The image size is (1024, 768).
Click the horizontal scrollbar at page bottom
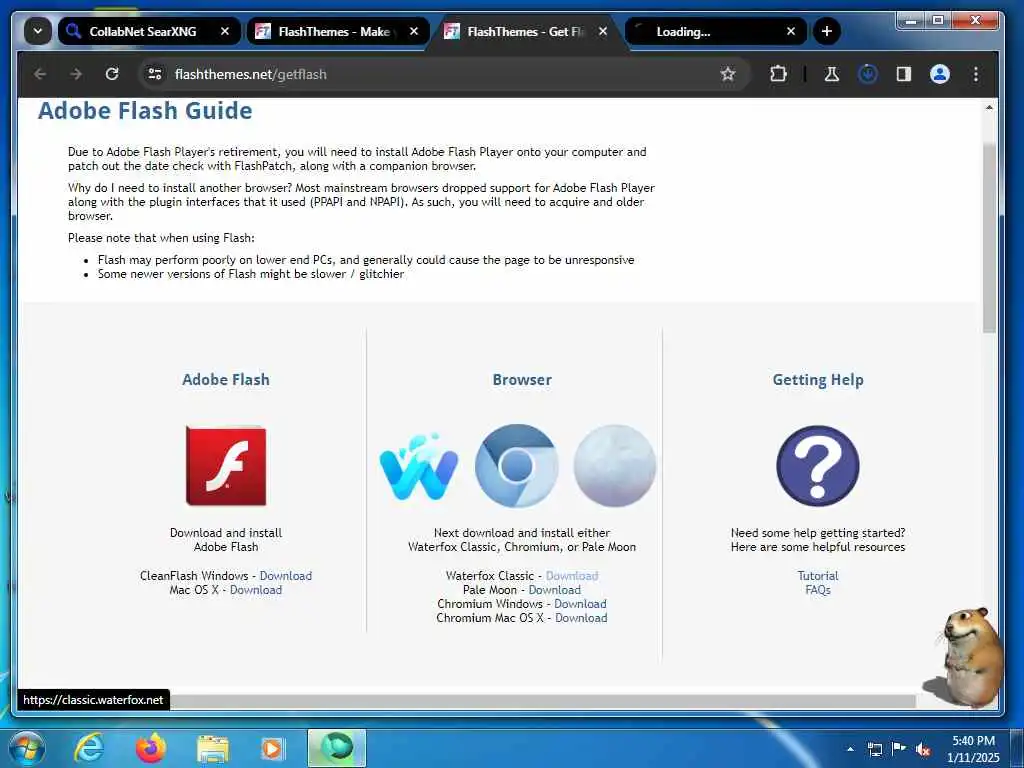[x=542, y=701]
